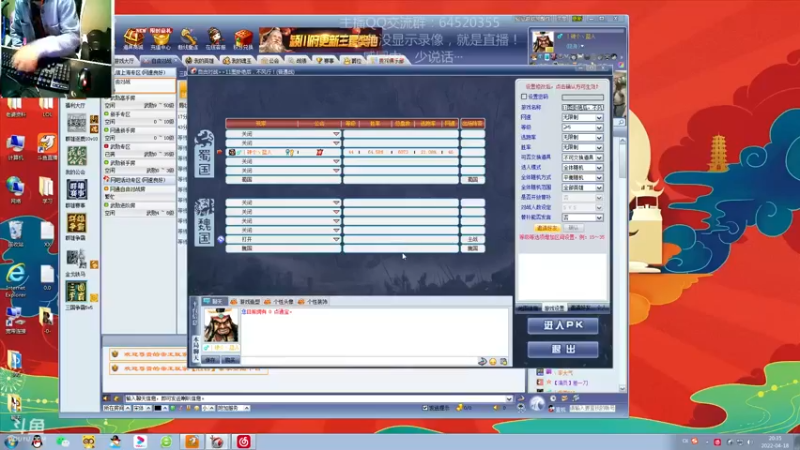The image size is (800, 450).
Task: Switch to the 战绩 record tab
Action: pyautogui.click(x=298, y=61)
